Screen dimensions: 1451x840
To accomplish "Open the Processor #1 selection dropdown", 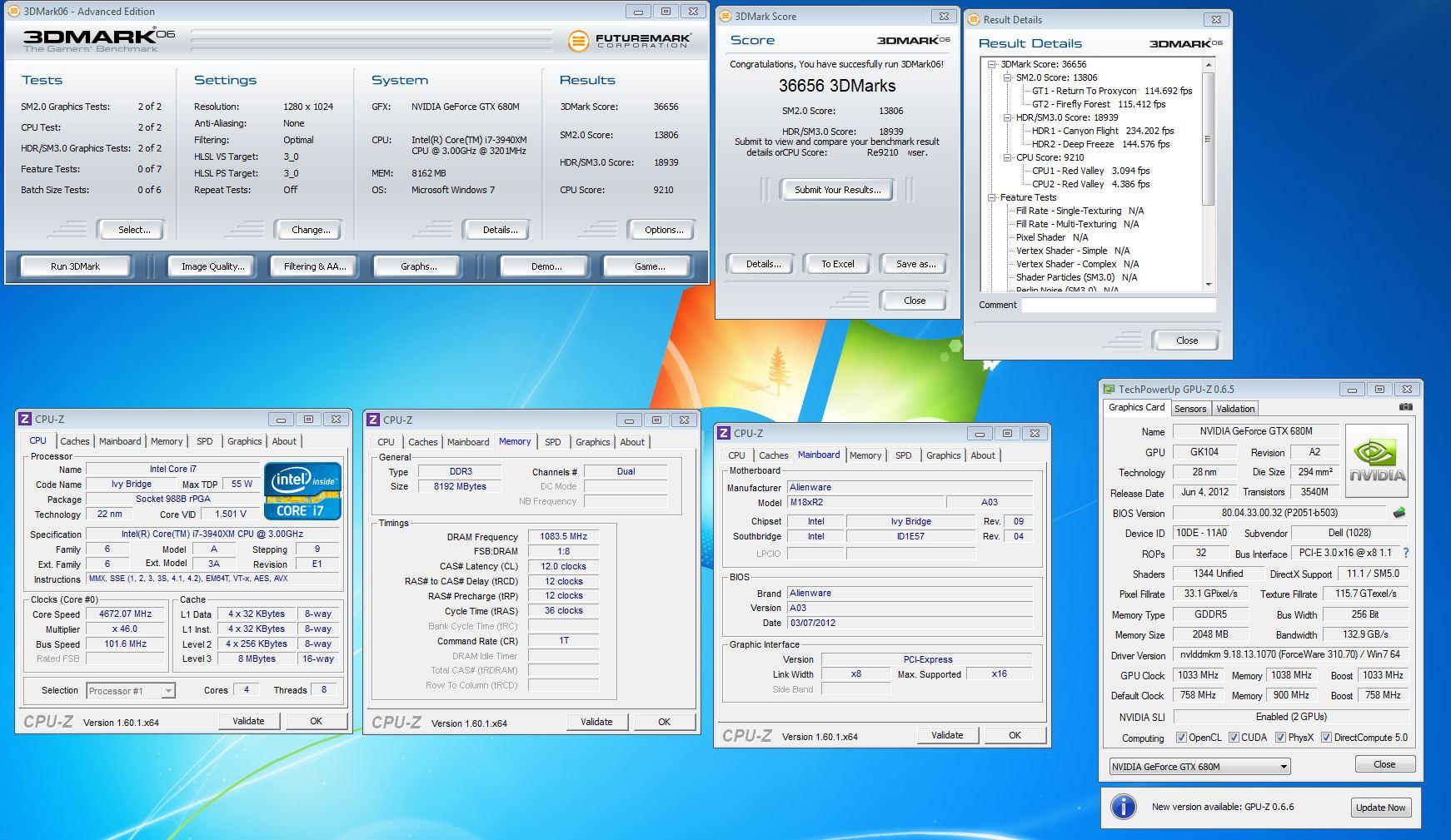I will [x=131, y=690].
